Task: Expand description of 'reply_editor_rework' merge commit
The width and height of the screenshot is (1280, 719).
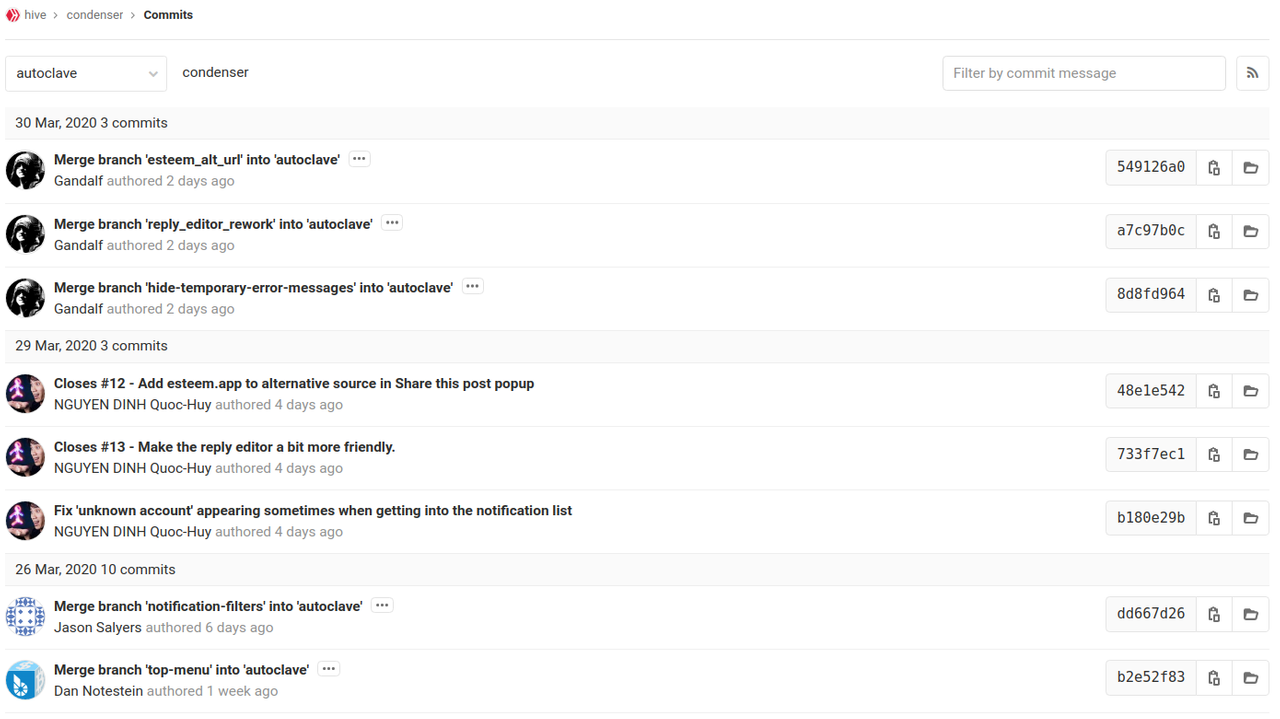Action: [x=392, y=223]
